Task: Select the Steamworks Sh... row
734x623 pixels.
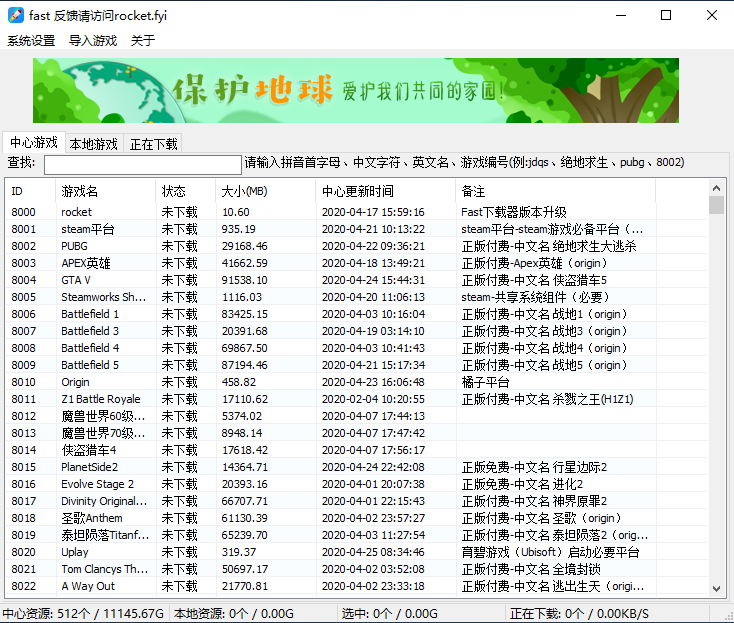Action: [x=357, y=297]
